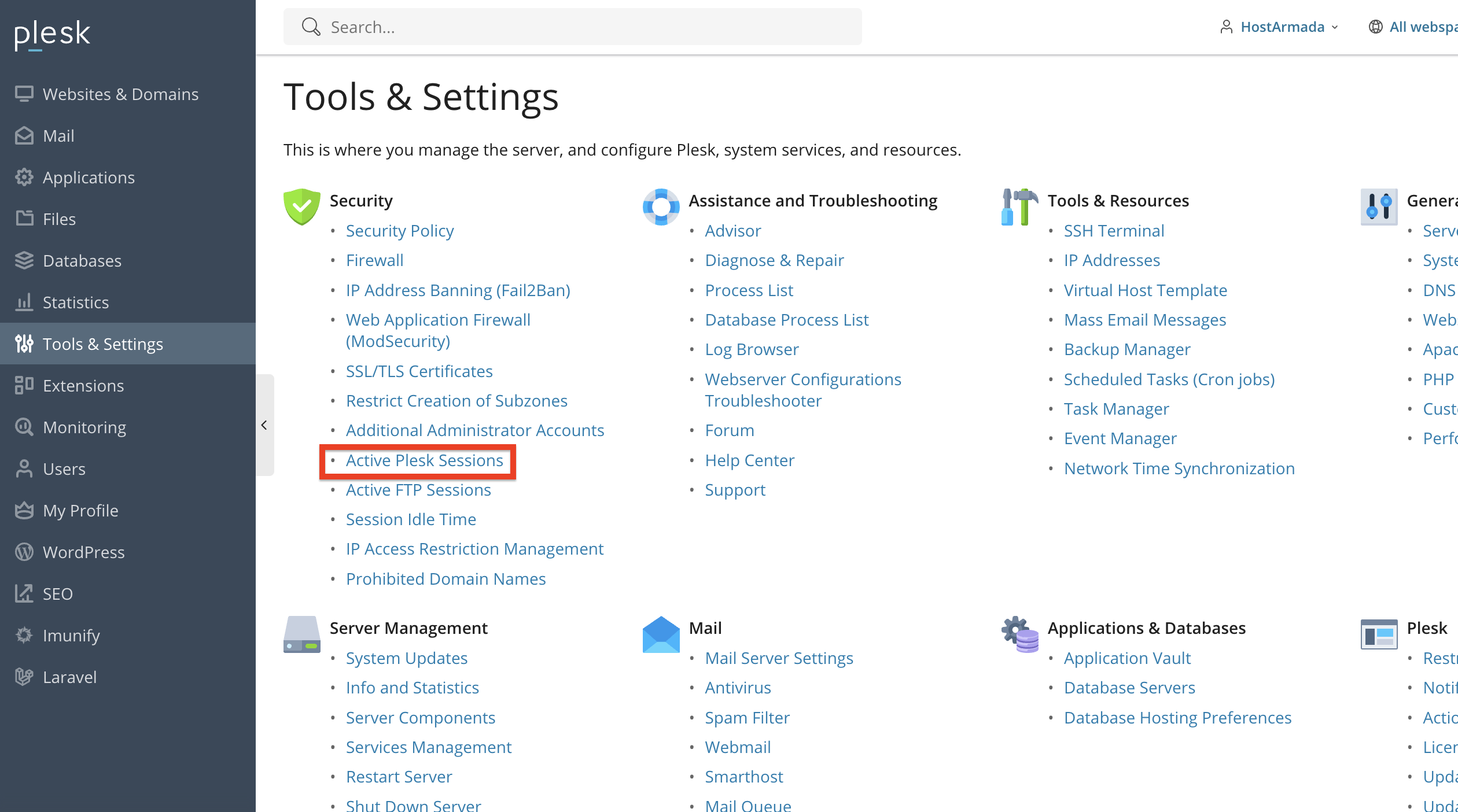
Task: Open the All webspaces selector
Action: tap(1413, 27)
